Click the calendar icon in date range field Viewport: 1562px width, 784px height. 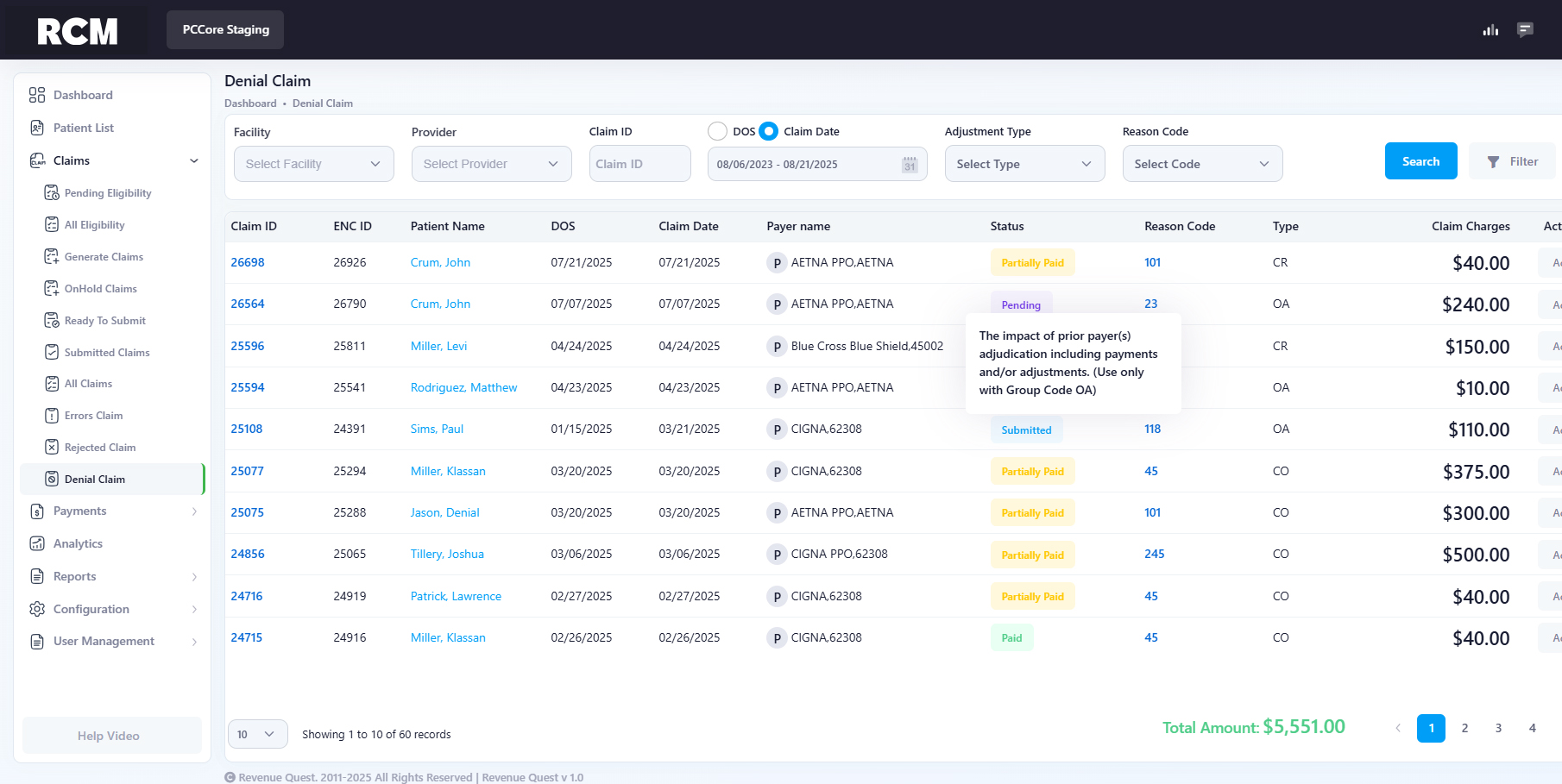(910, 165)
